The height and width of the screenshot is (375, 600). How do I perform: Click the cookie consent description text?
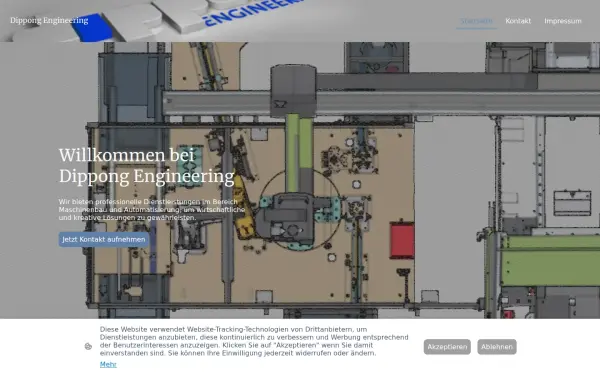click(254, 341)
